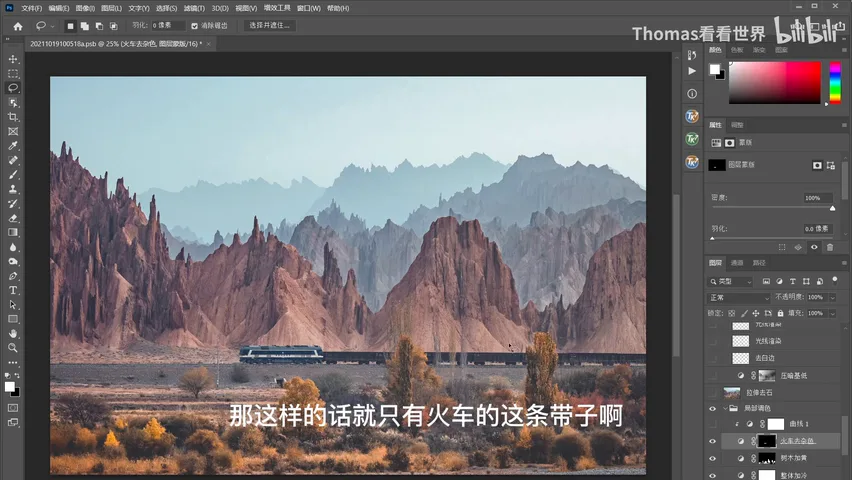
Task: Select the Hand tool
Action: [x=13, y=334]
